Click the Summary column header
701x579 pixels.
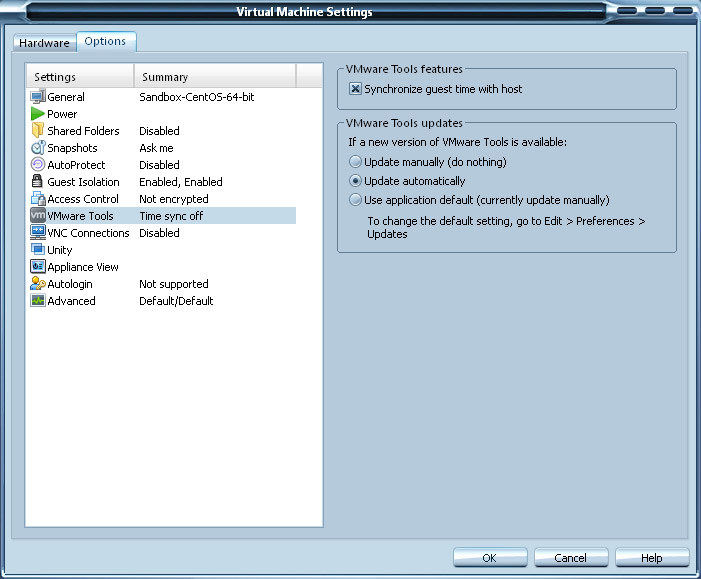coord(215,76)
